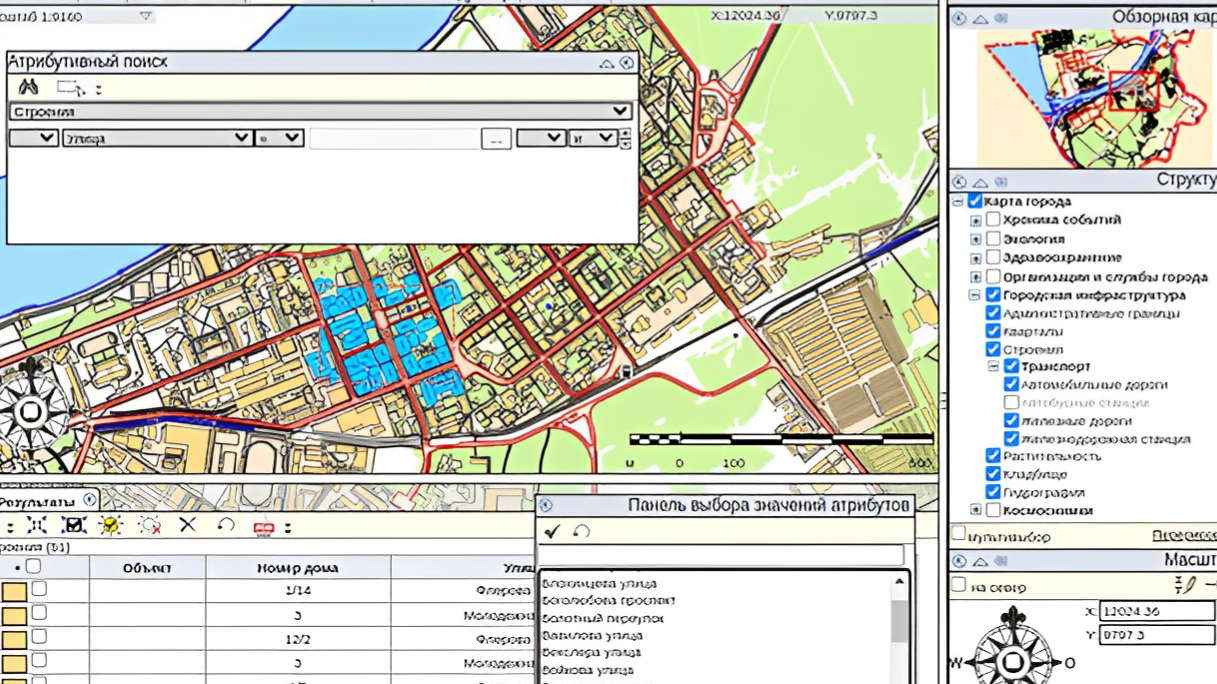Click the X coordinate input field
1217x684 pixels.
(x=1156, y=611)
